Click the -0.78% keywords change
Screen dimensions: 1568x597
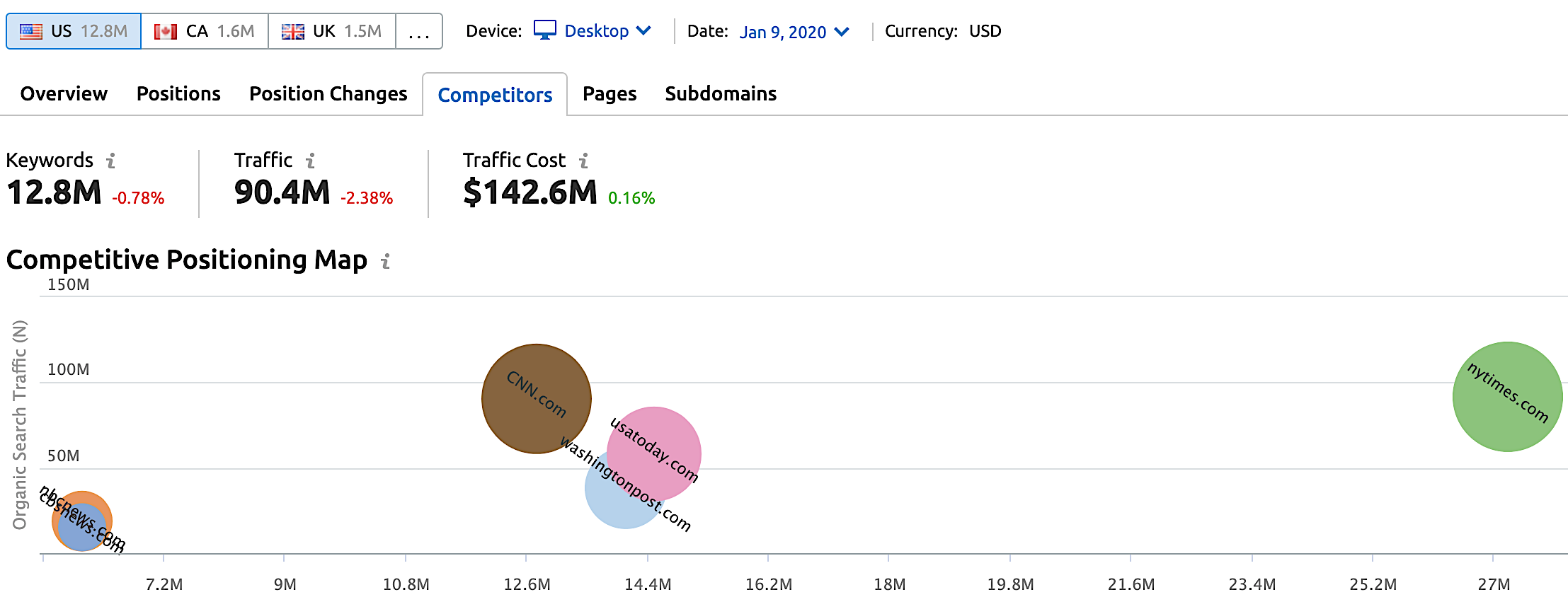[138, 198]
